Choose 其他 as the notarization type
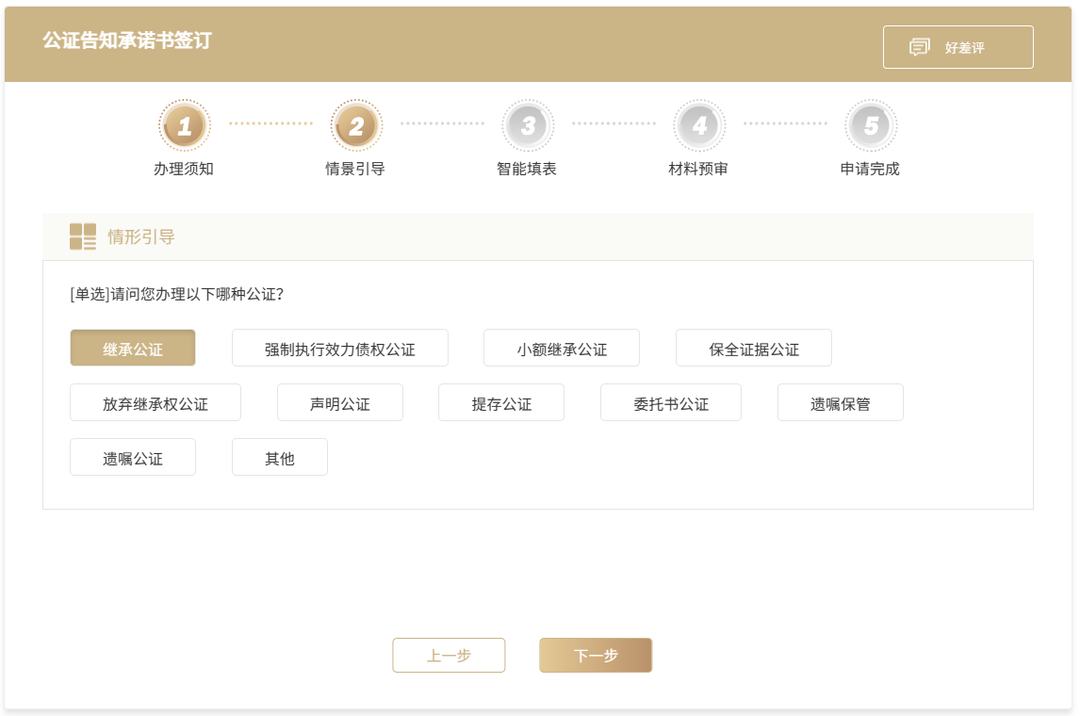The width and height of the screenshot is (1080, 716). (x=280, y=458)
